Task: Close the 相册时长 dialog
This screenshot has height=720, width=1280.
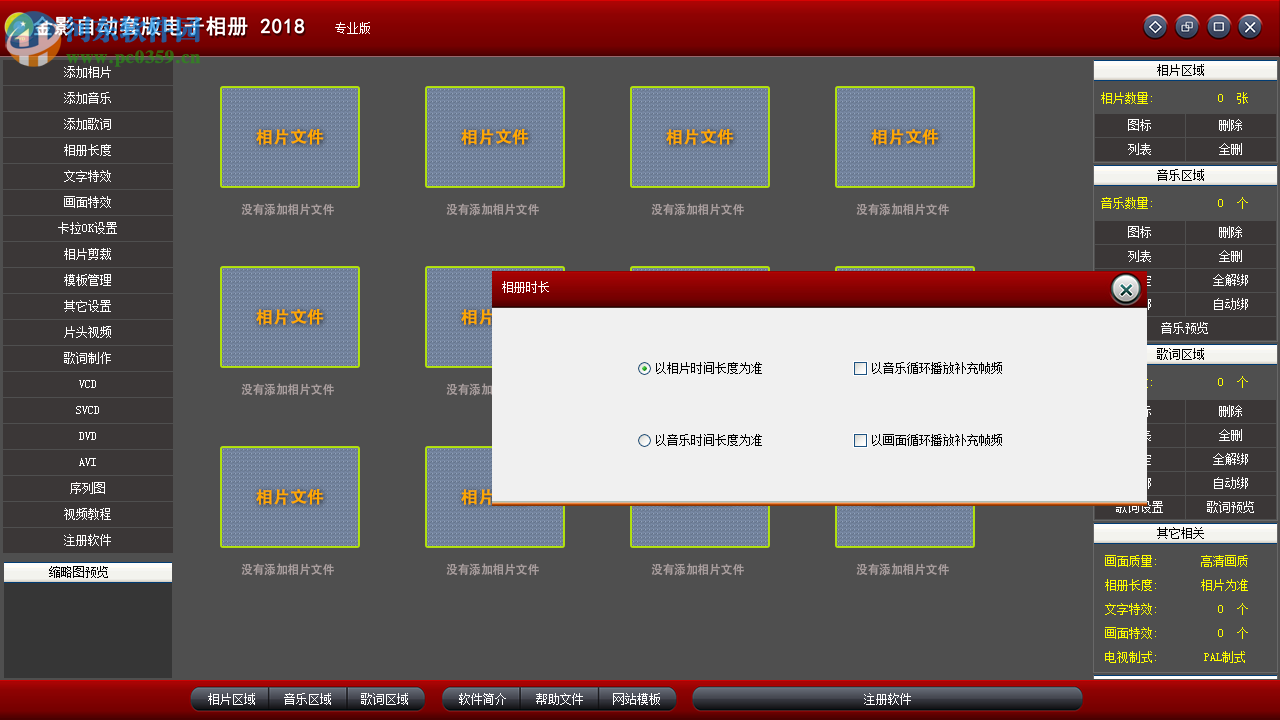Action: tap(1126, 289)
